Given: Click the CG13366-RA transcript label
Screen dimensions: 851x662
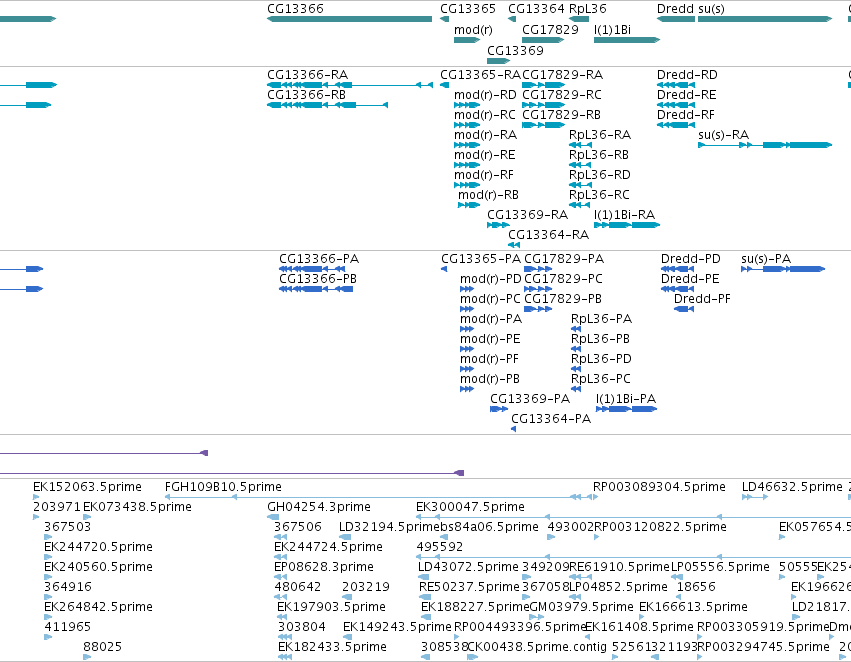Looking at the screenshot, I should [307, 75].
